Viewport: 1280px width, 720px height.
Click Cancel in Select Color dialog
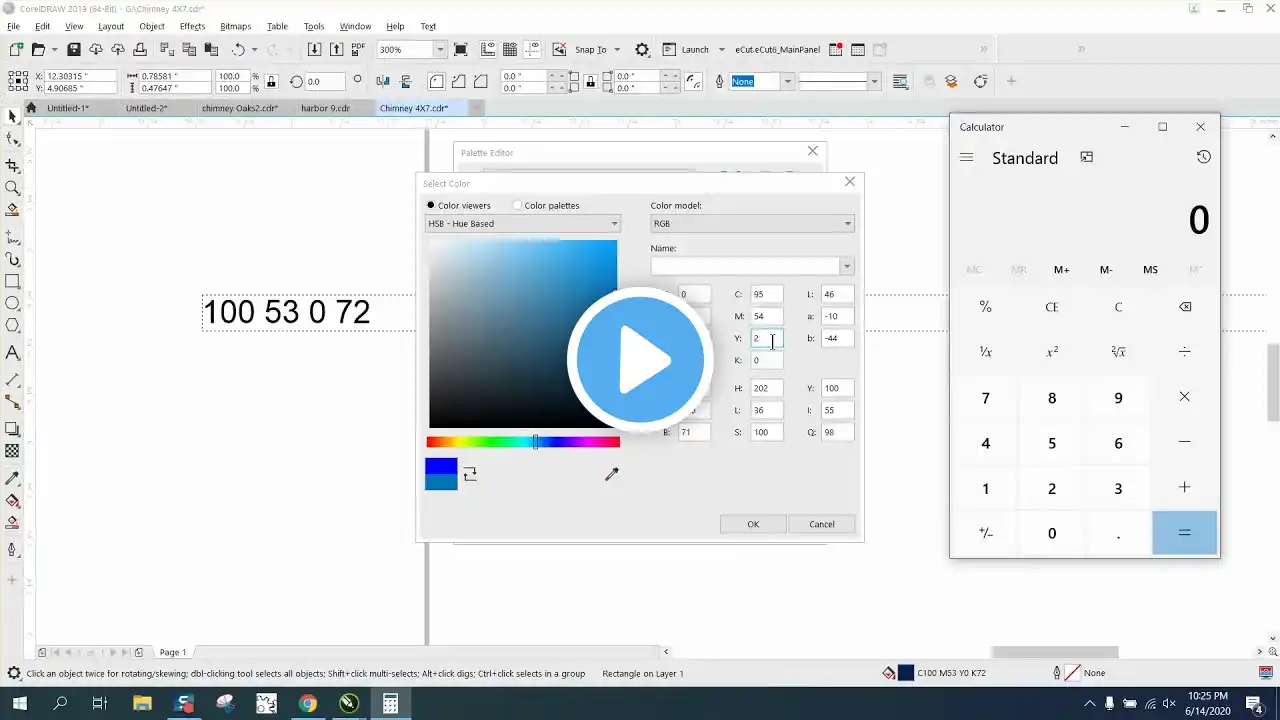click(821, 524)
